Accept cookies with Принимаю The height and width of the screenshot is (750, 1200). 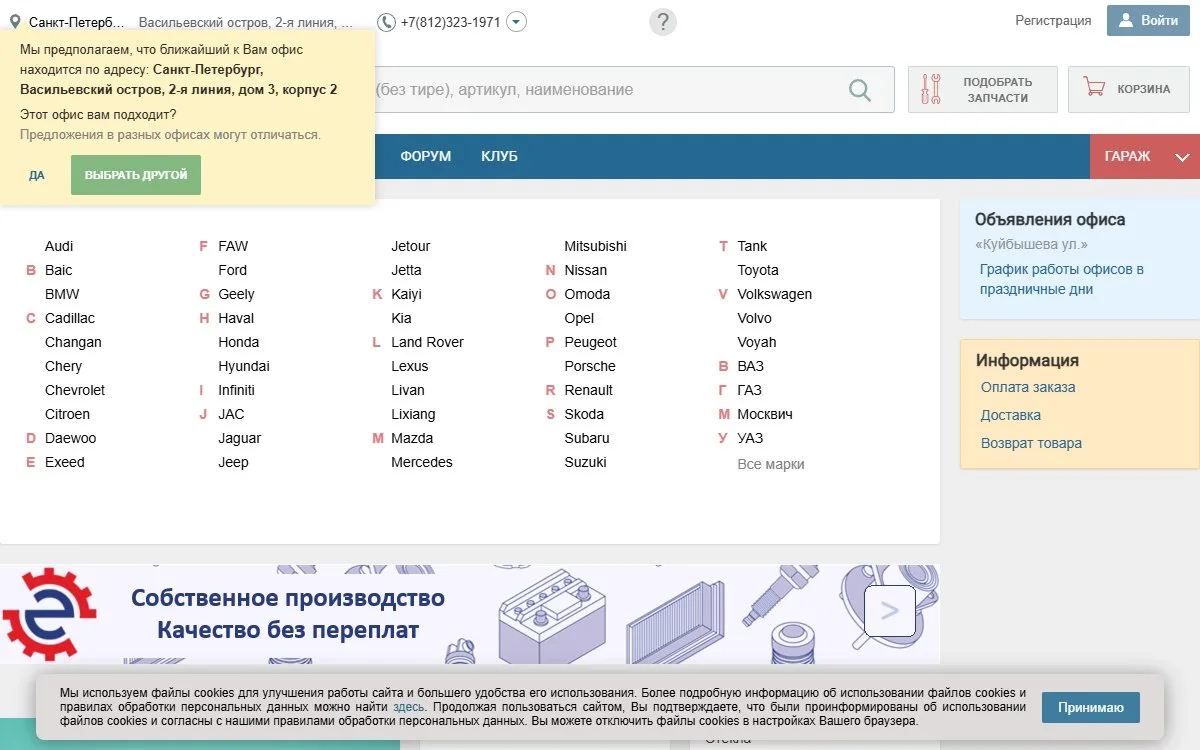[x=1090, y=707]
